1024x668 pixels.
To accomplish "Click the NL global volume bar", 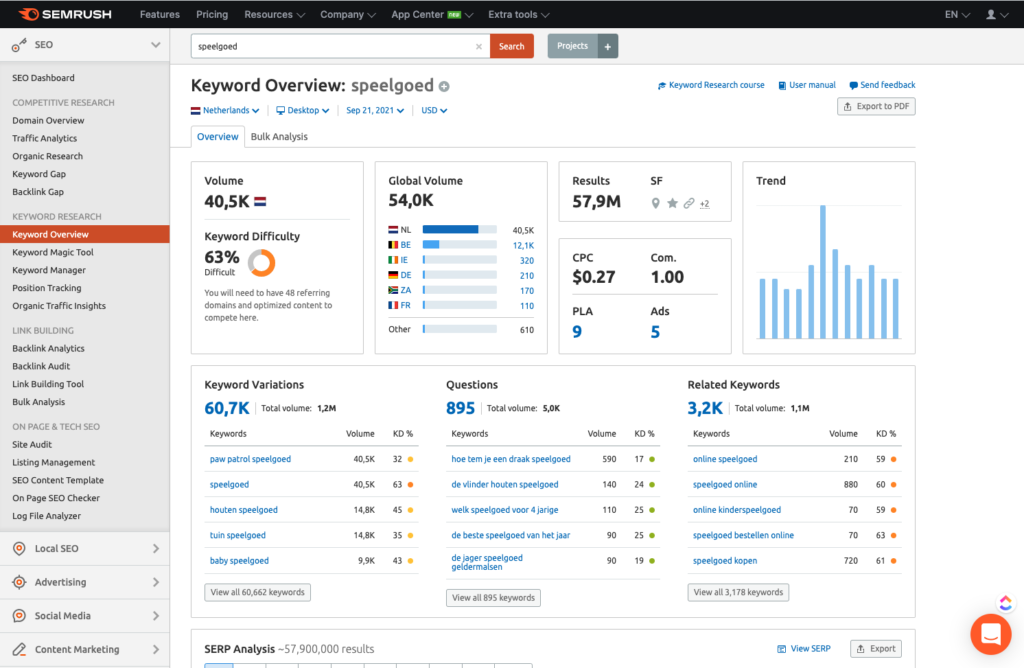I will (x=460, y=230).
